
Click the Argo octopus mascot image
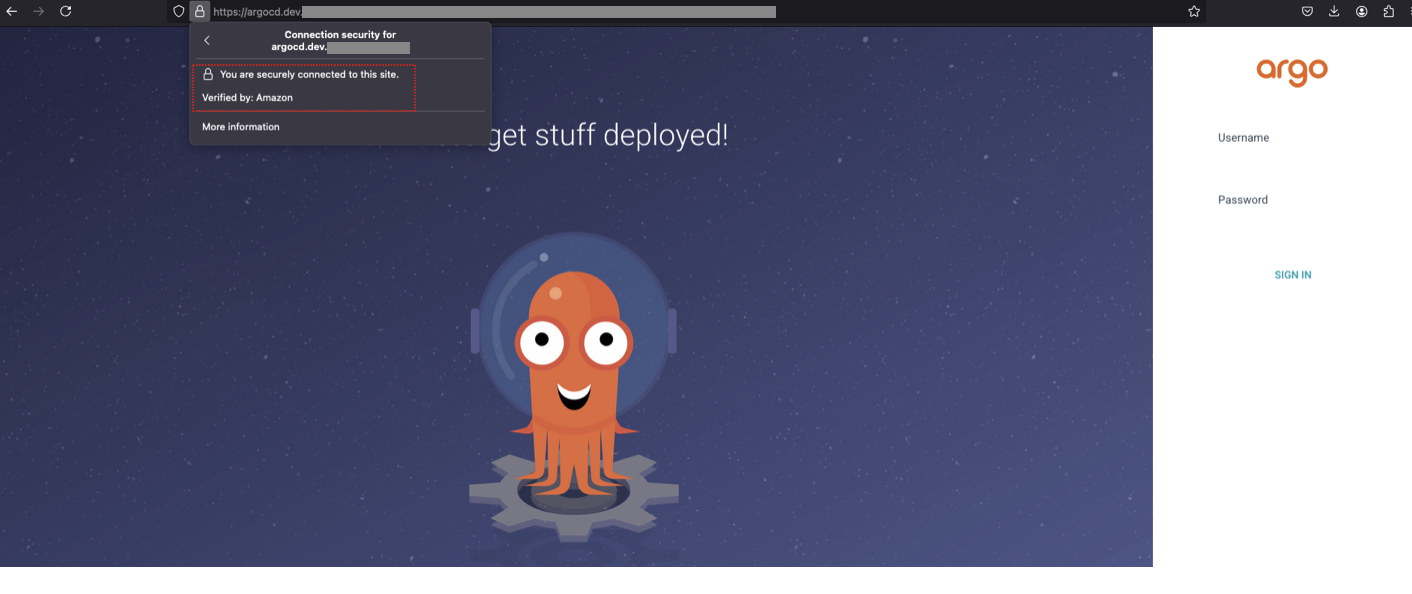(574, 390)
